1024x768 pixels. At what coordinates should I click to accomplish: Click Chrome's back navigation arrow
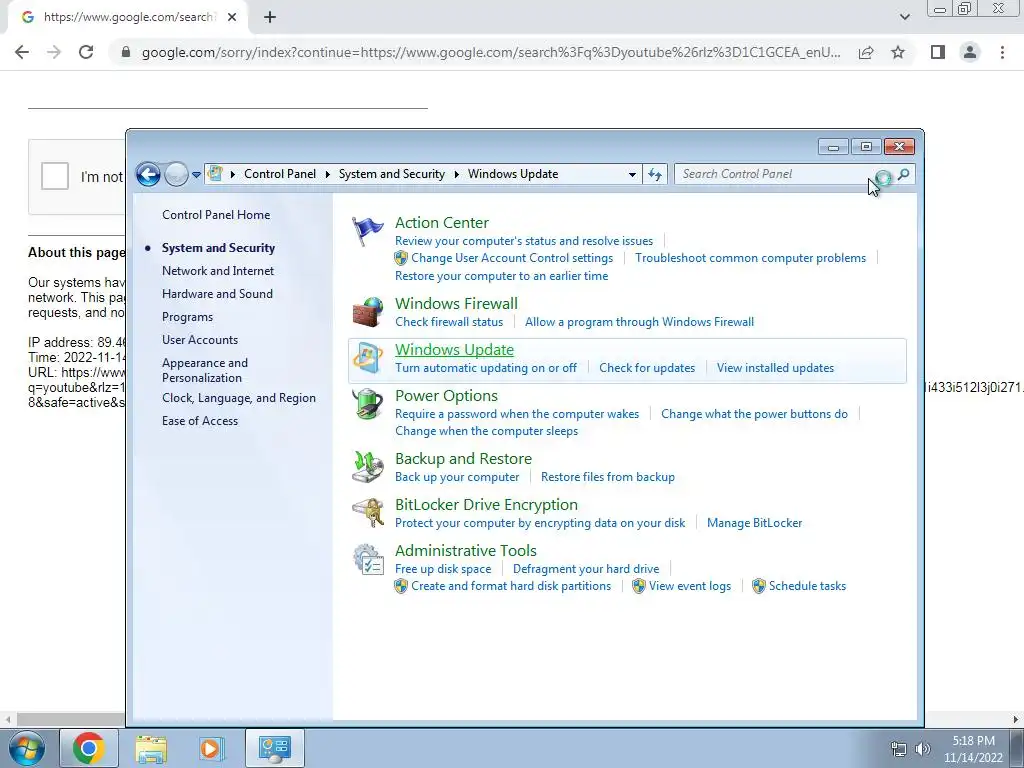(22, 52)
